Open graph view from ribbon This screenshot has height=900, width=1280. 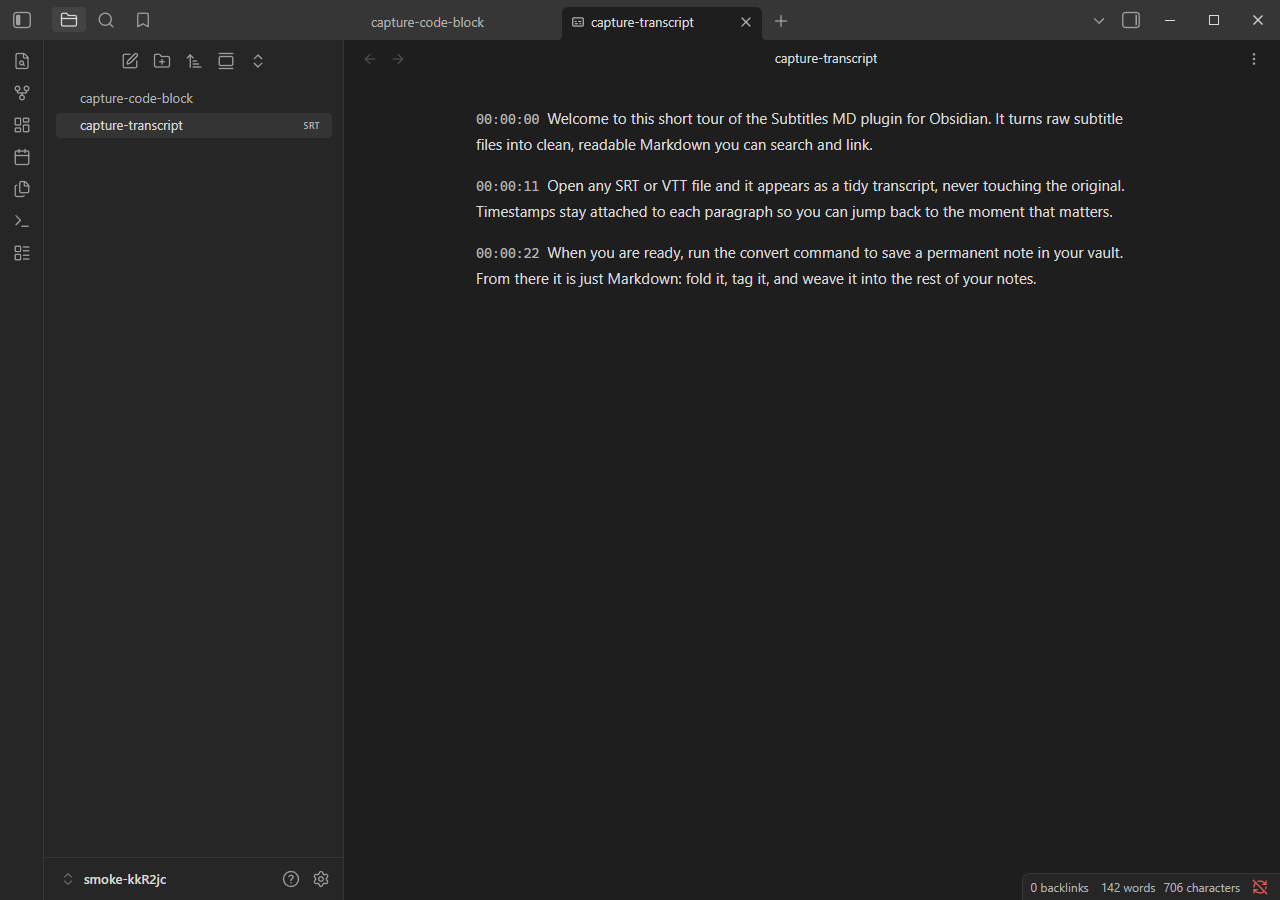[x=22, y=93]
